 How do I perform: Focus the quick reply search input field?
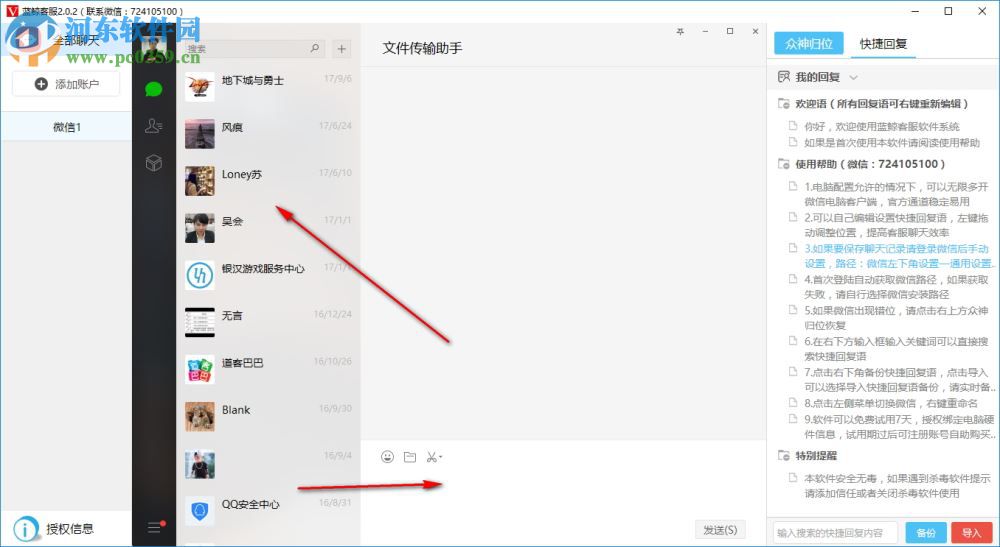pyautogui.click(x=835, y=532)
